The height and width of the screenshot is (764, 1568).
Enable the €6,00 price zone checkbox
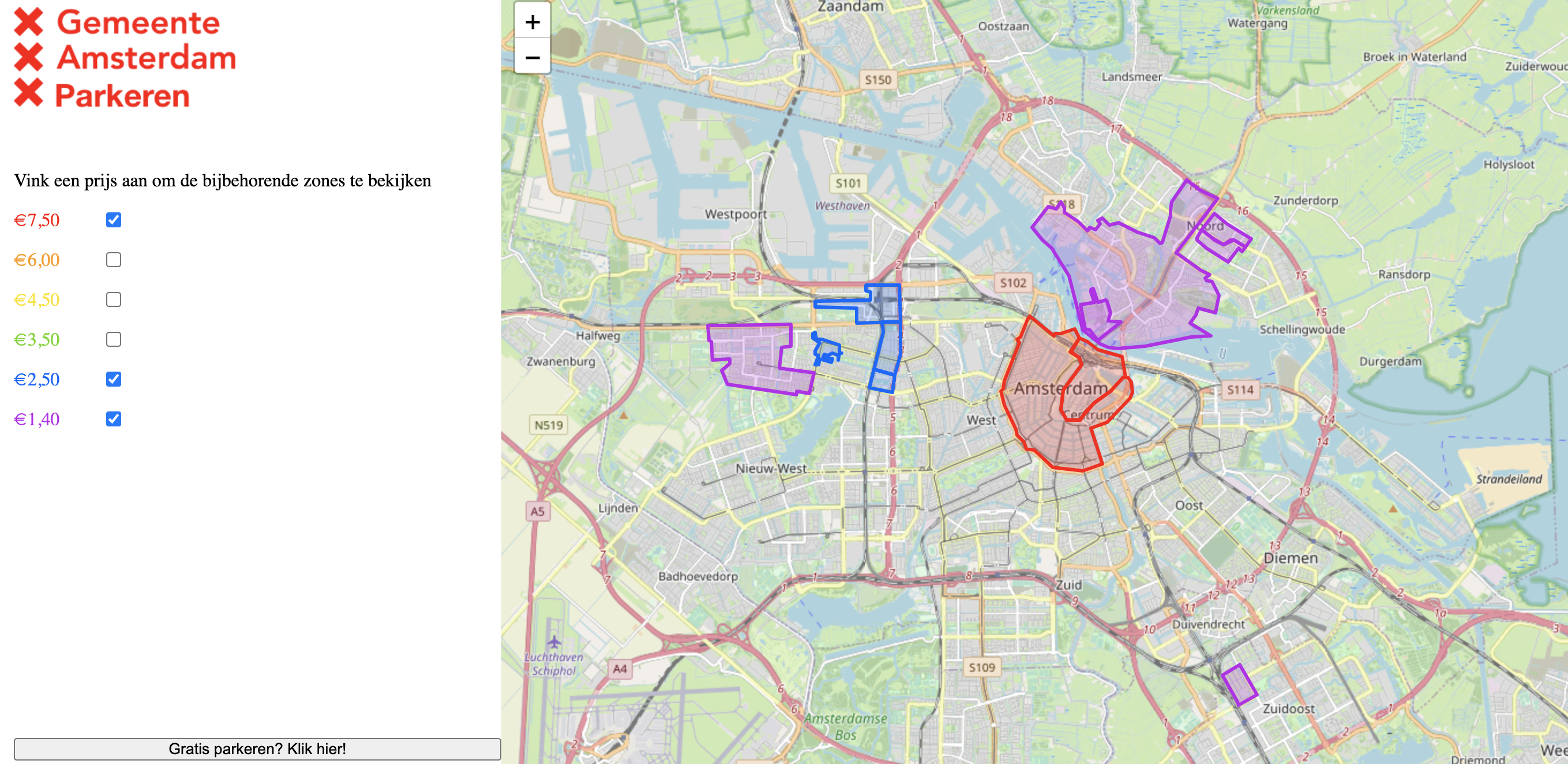[x=113, y=260]
